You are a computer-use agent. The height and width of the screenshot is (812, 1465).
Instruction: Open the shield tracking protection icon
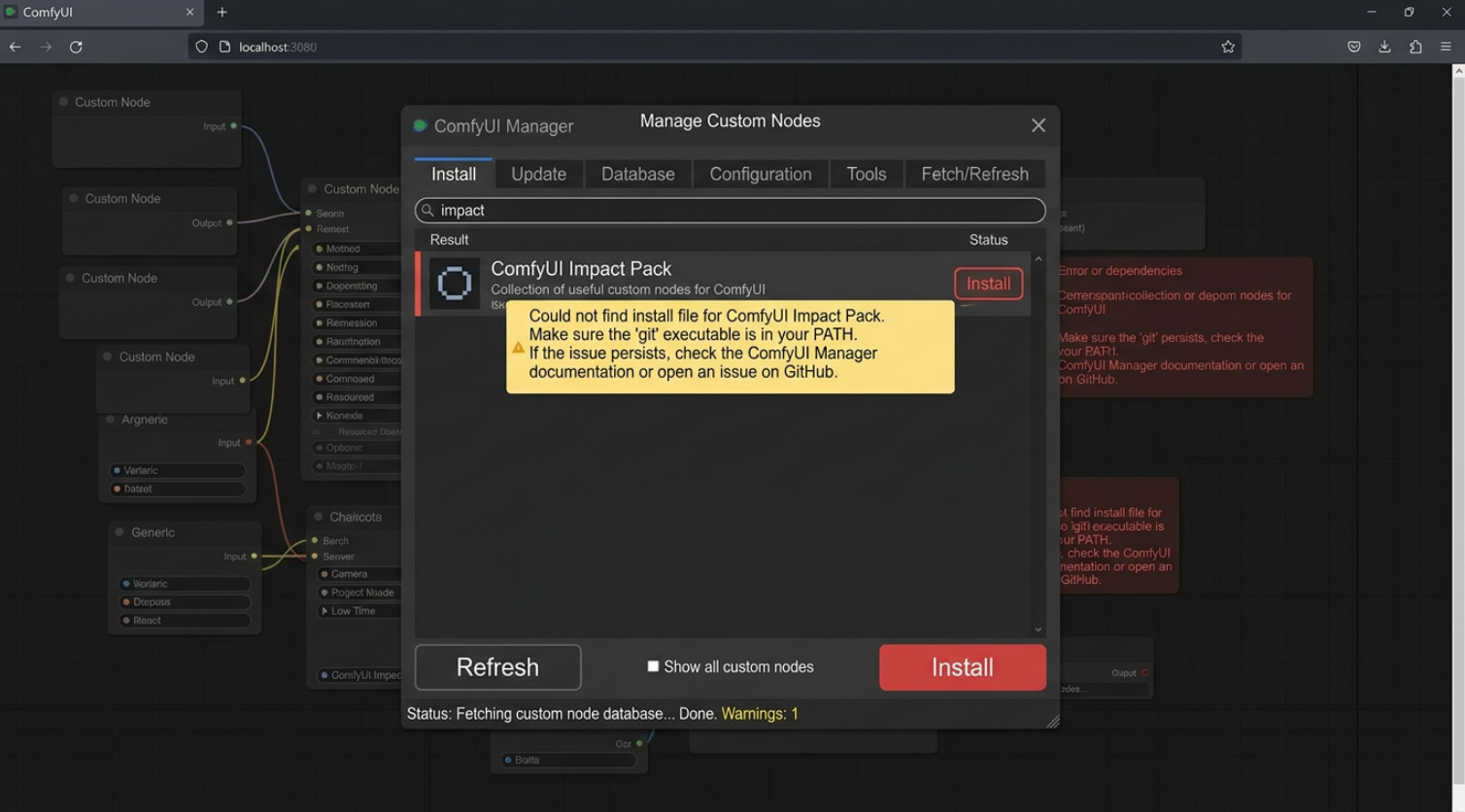pyautogui.click(x=201, y=47)
